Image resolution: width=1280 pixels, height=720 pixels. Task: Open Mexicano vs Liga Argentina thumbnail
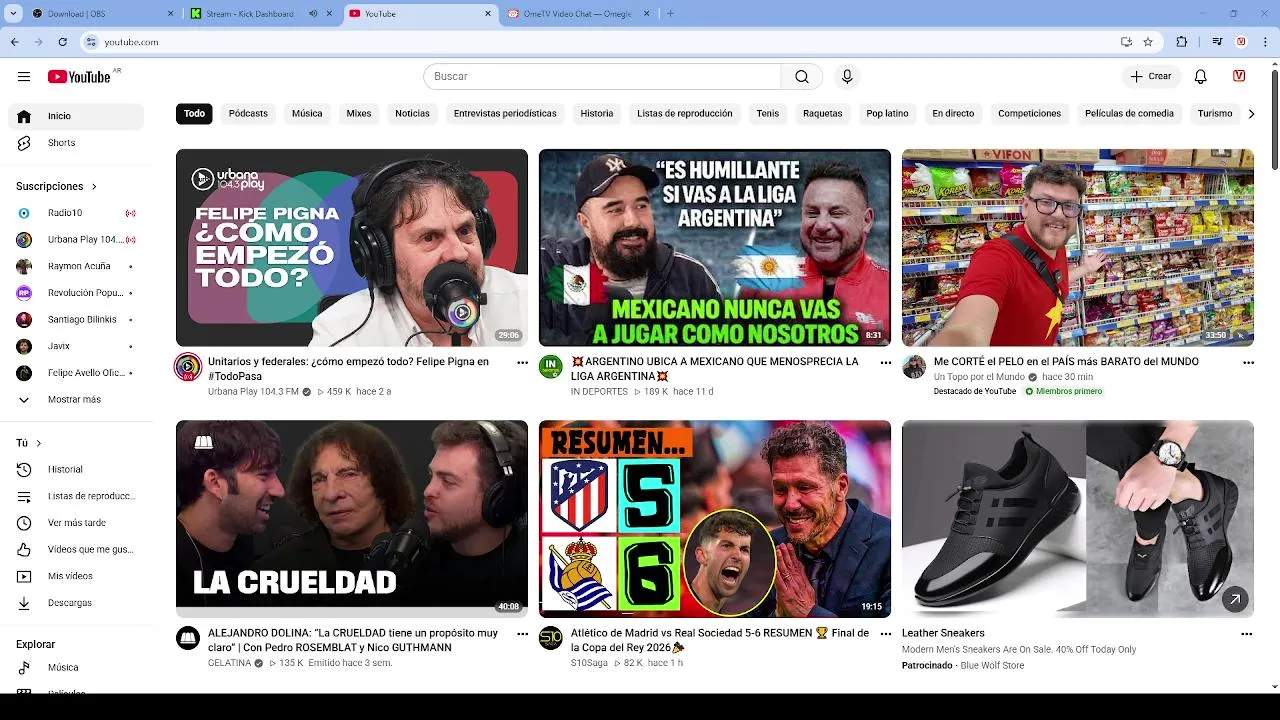point(715,248)
